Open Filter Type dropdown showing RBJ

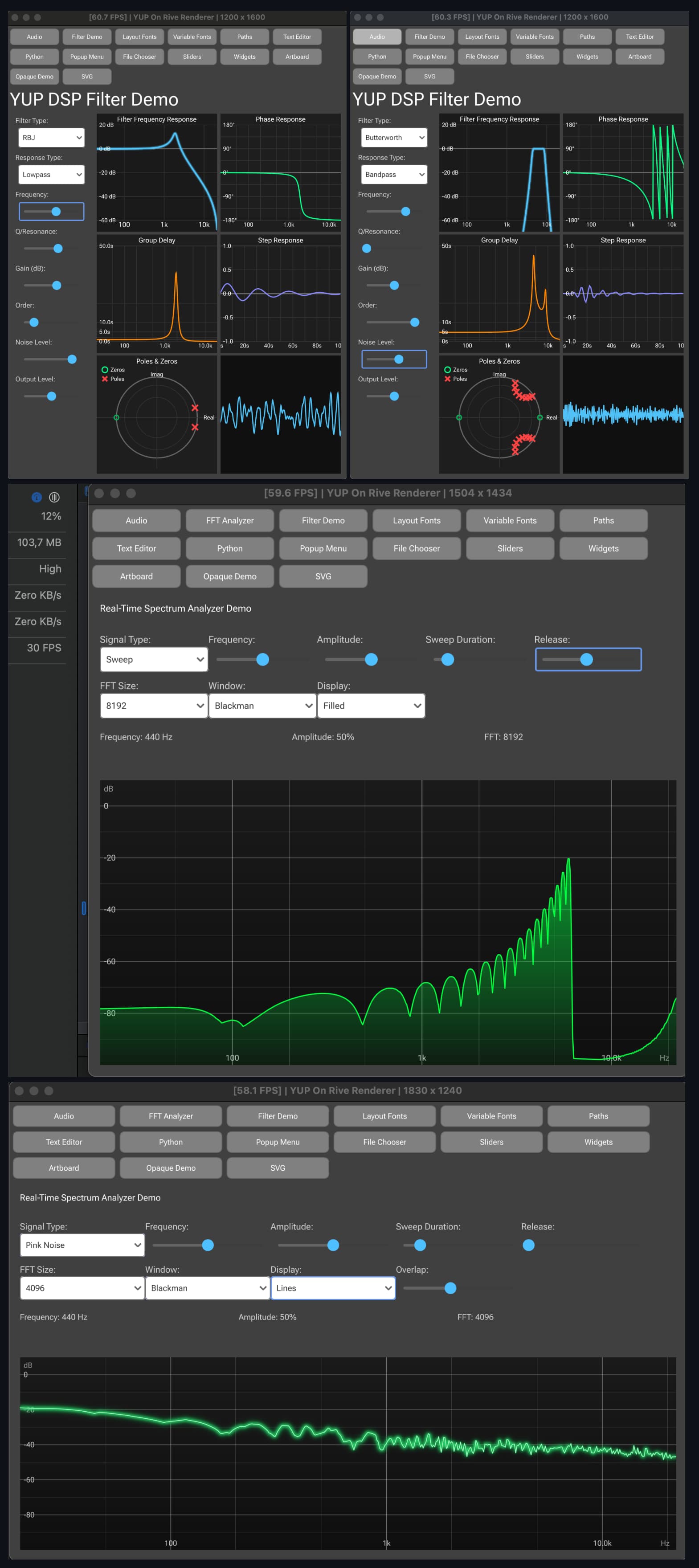[51, 138]
